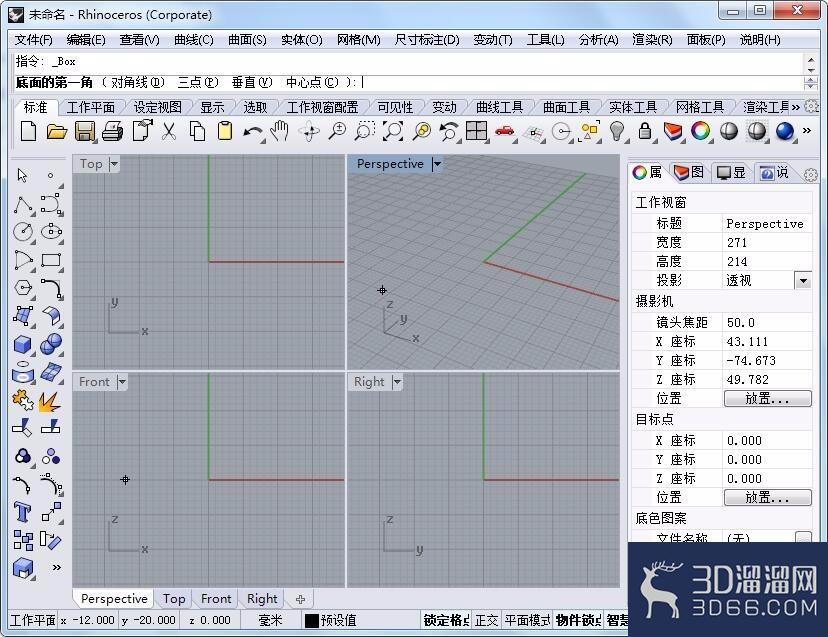Click the Copy icon in toolbar

[x=197, y=131]
